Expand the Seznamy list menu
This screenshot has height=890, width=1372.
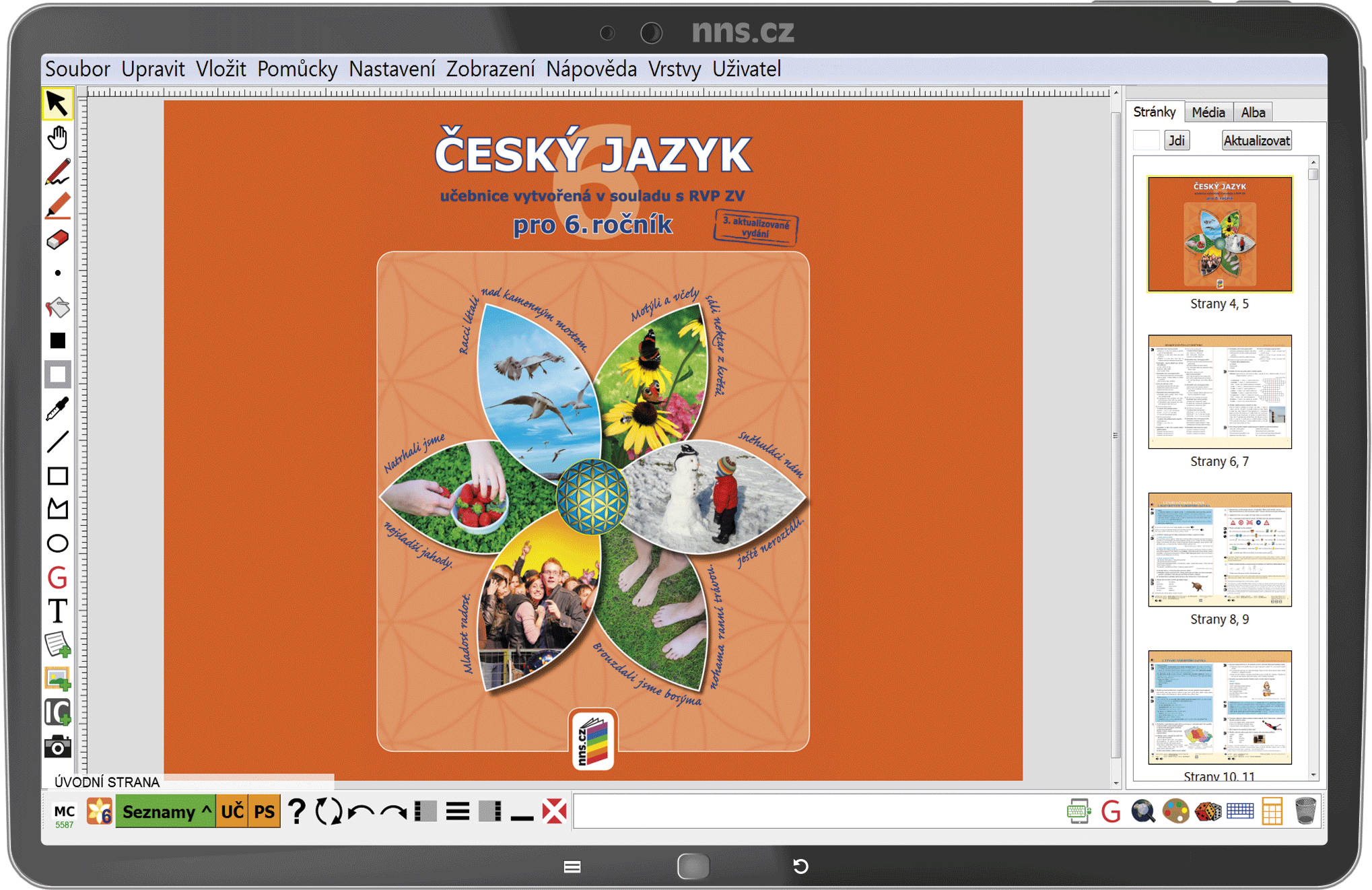pyautogui.click(x=166, y=811)
